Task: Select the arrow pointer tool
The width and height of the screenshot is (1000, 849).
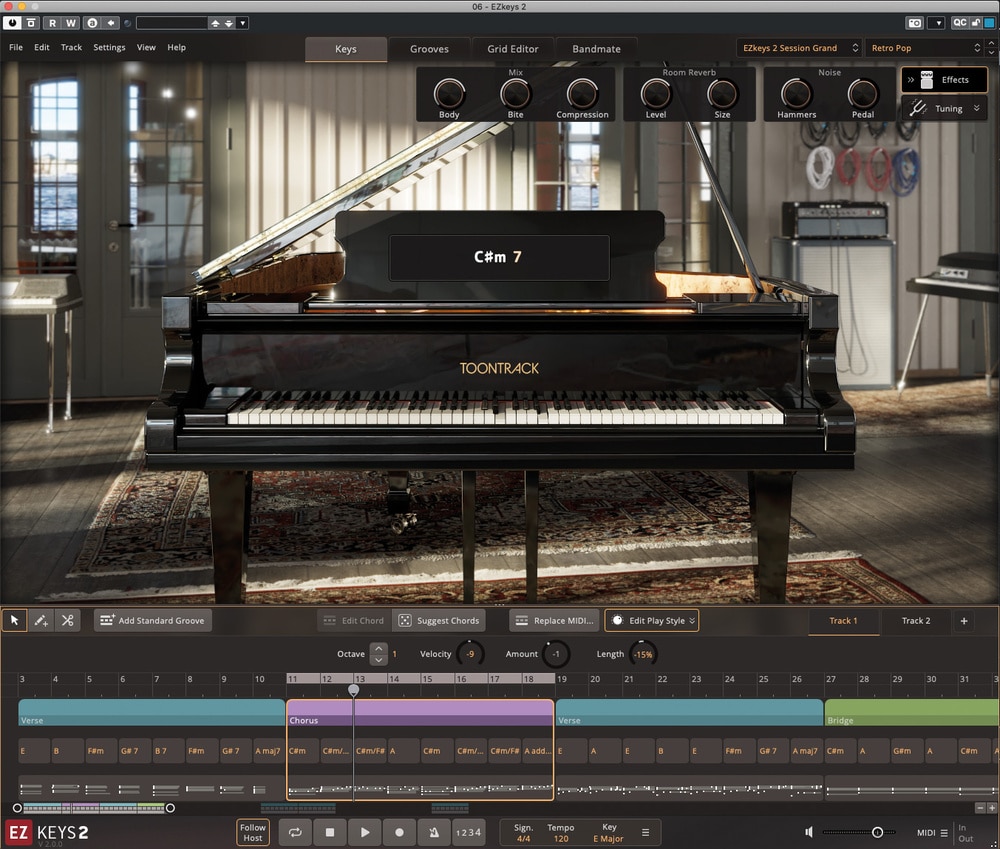Action: [15, 620]
